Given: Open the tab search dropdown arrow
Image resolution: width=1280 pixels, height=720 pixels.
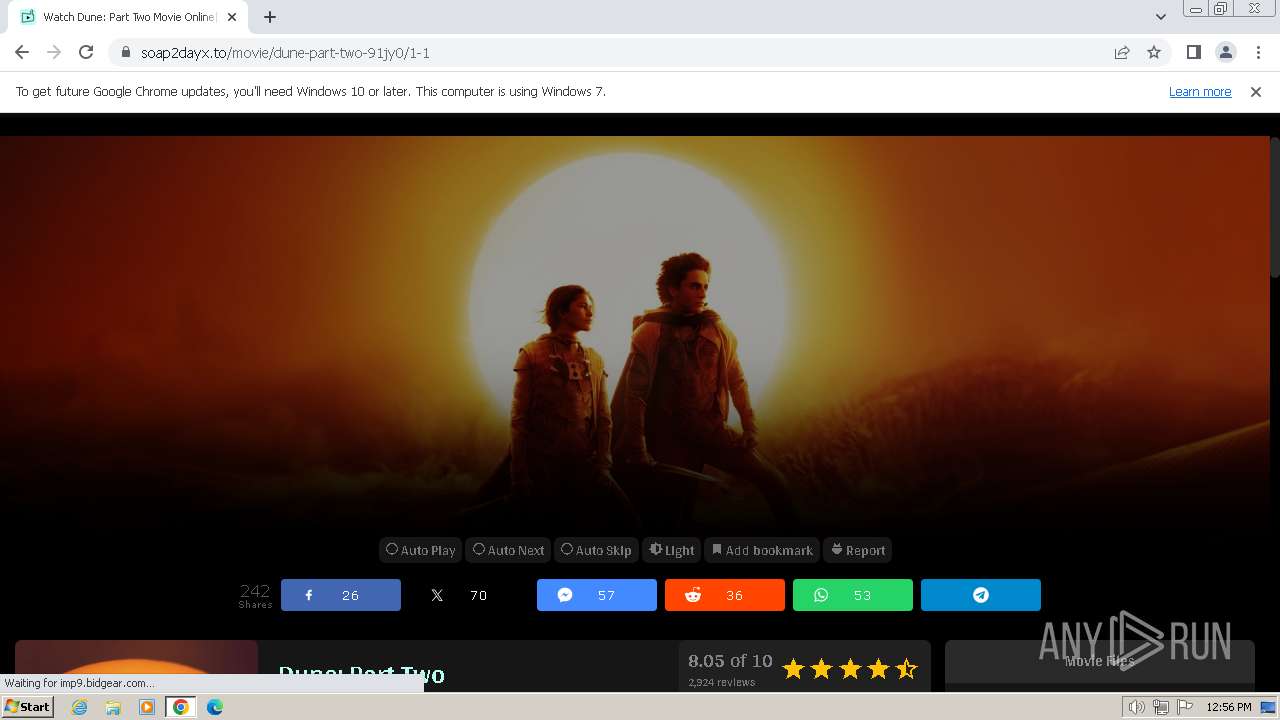Looking at the screenshot, I should point(1161,17).
